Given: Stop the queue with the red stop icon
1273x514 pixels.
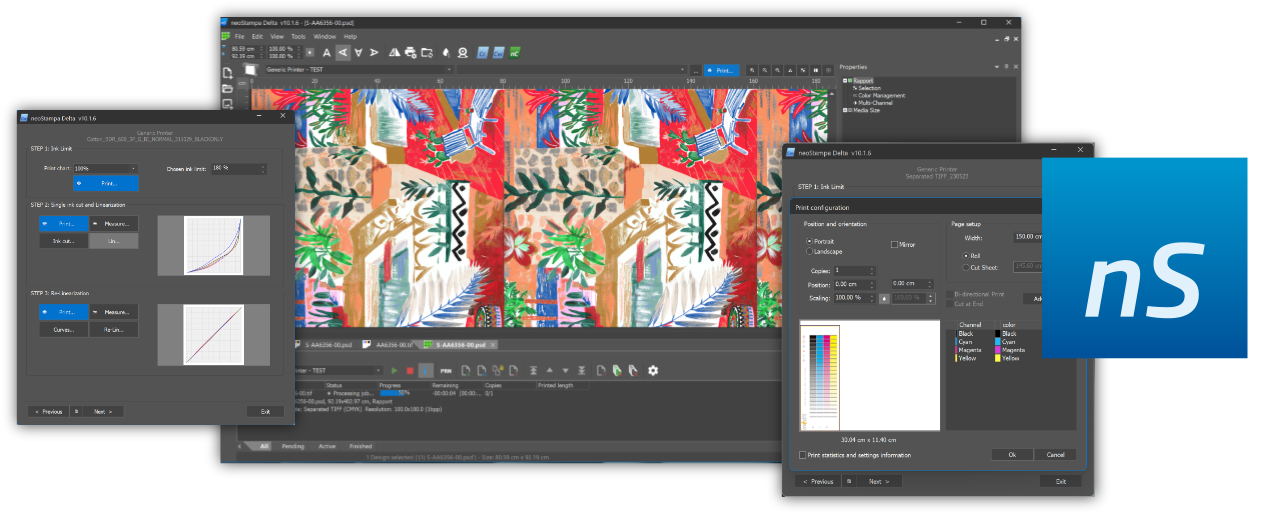Looking at the screenshot, I should point(410,371).
